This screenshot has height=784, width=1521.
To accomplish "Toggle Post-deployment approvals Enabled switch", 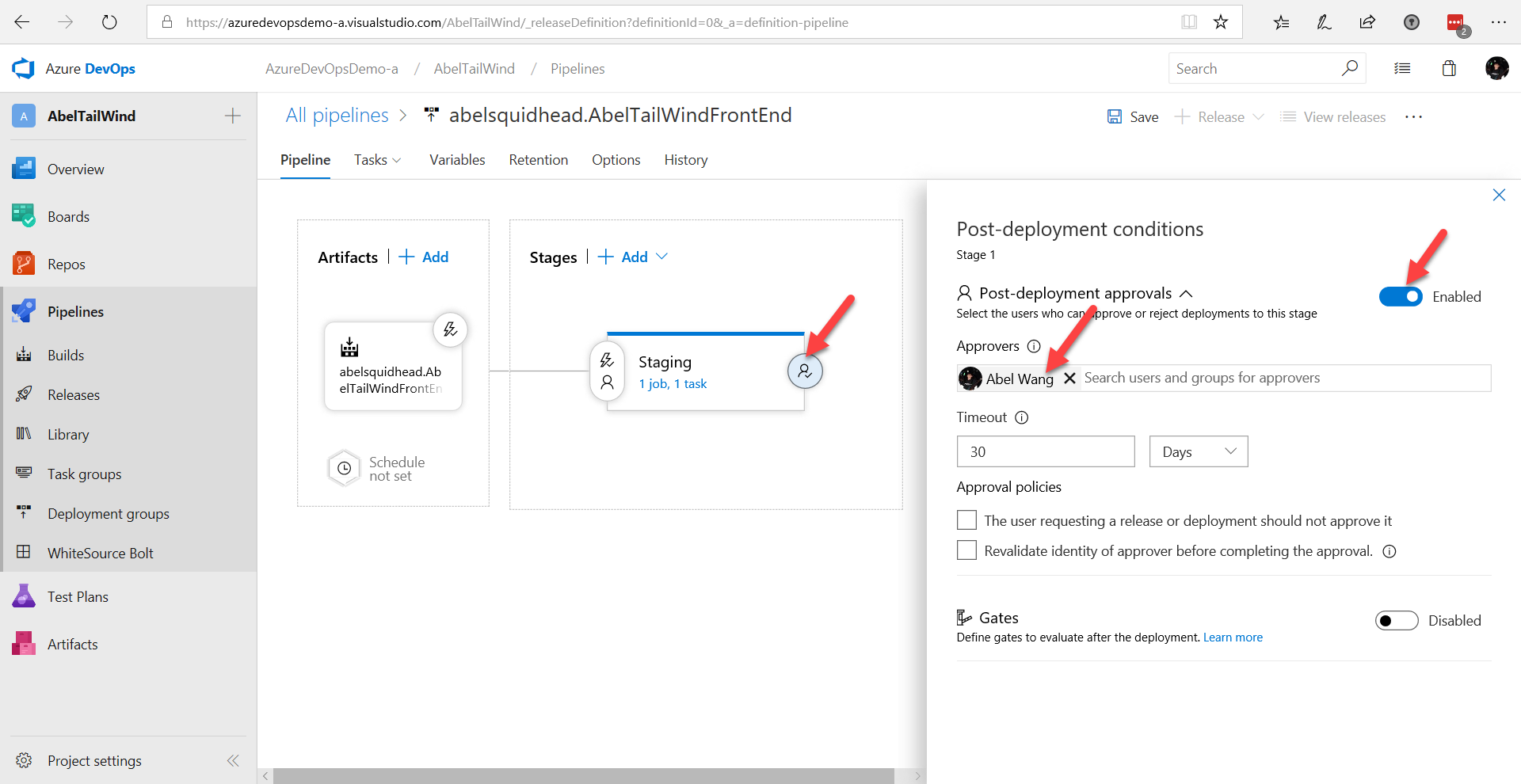I will click(x=1401, y=296).
